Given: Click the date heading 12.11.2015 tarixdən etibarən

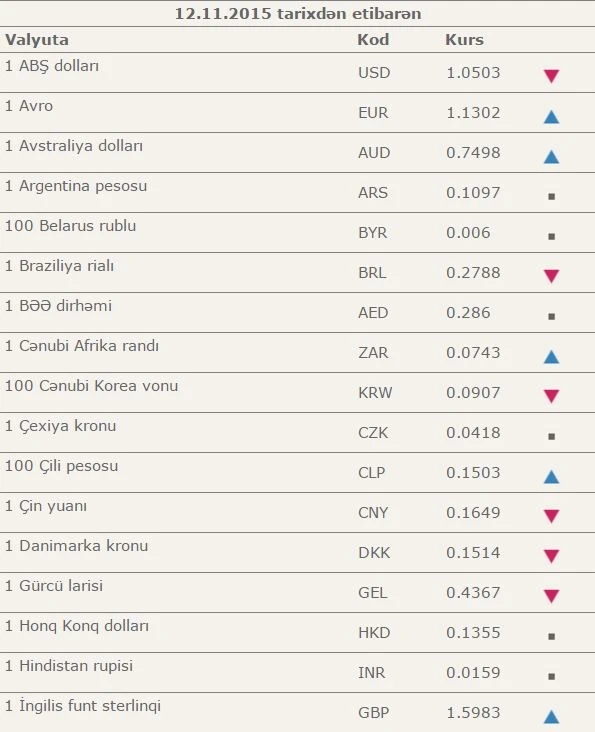Looking at the screenshot, I should 298,13.
